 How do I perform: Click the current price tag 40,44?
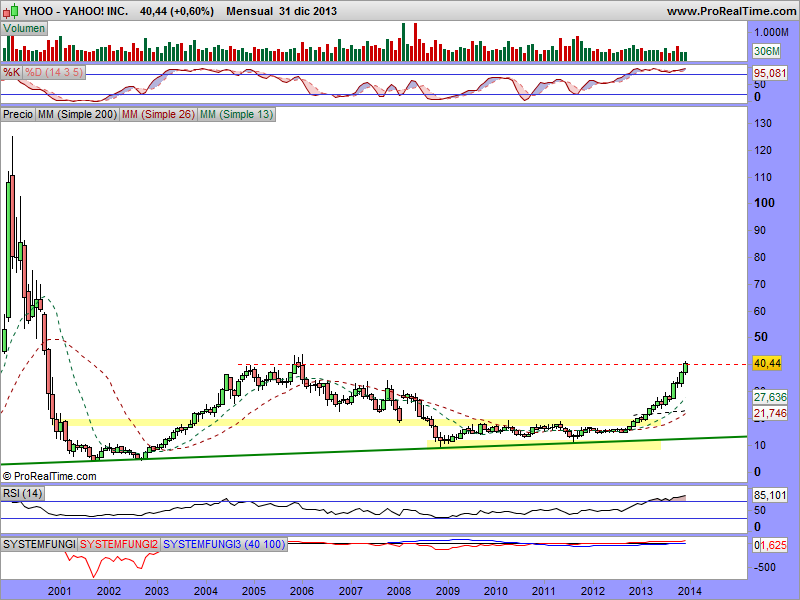767,363
